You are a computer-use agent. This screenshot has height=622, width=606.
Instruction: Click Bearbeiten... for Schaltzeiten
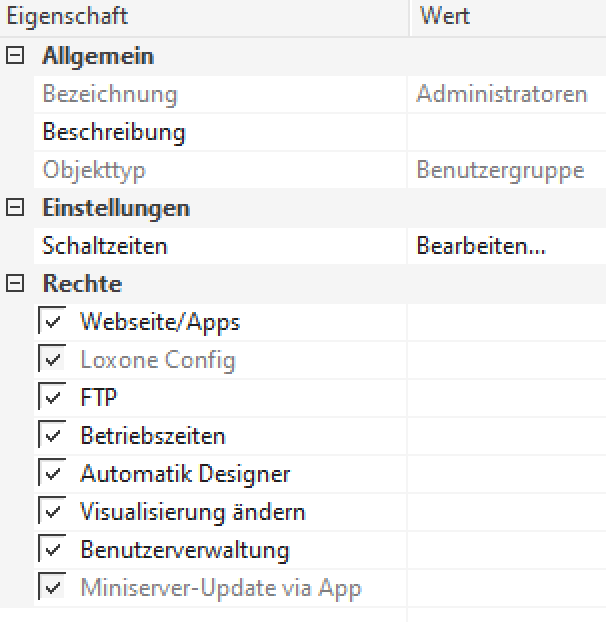tap(481, 246)
